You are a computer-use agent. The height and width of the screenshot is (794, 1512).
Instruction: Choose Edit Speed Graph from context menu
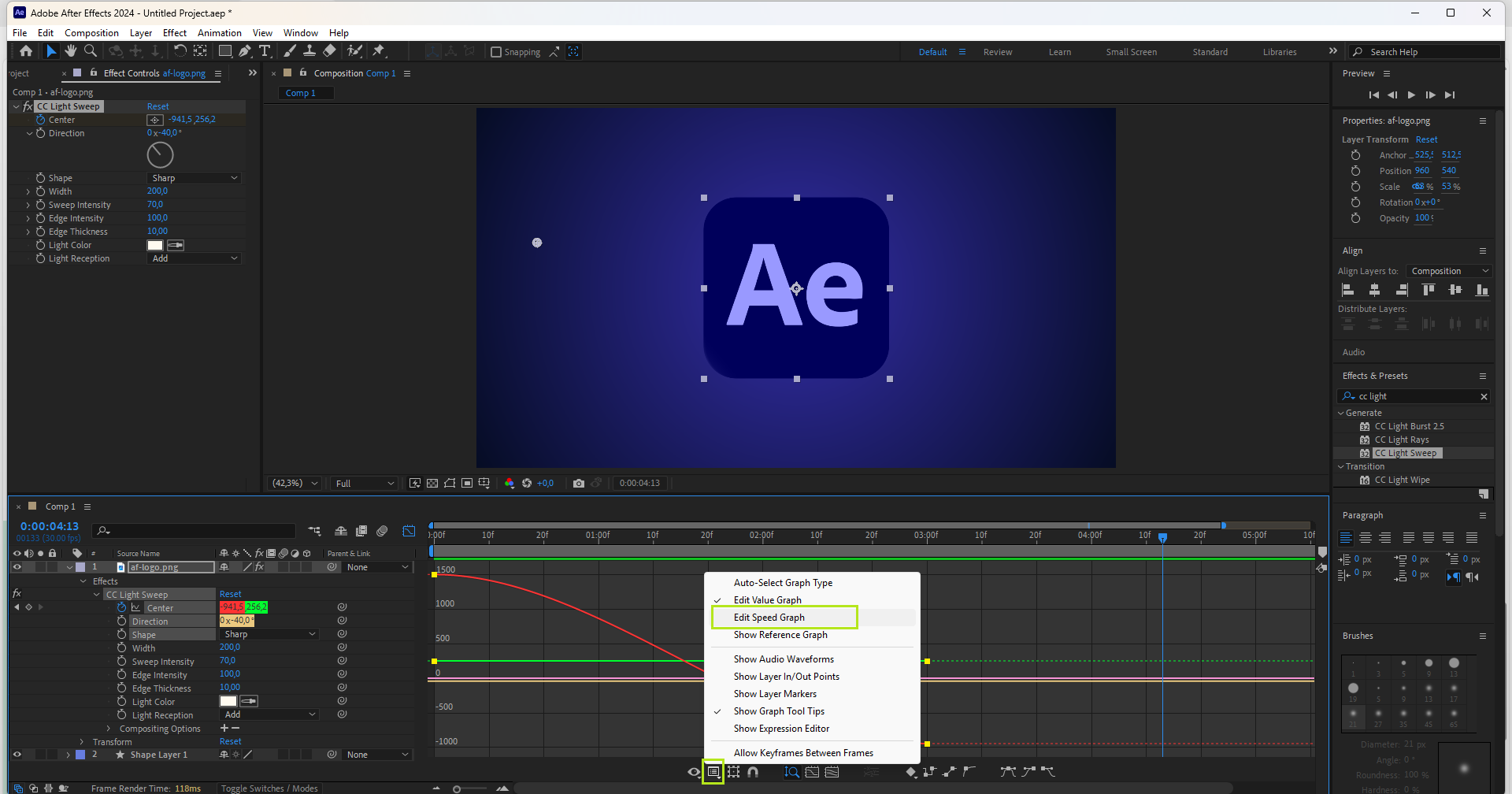coord(769,618)
